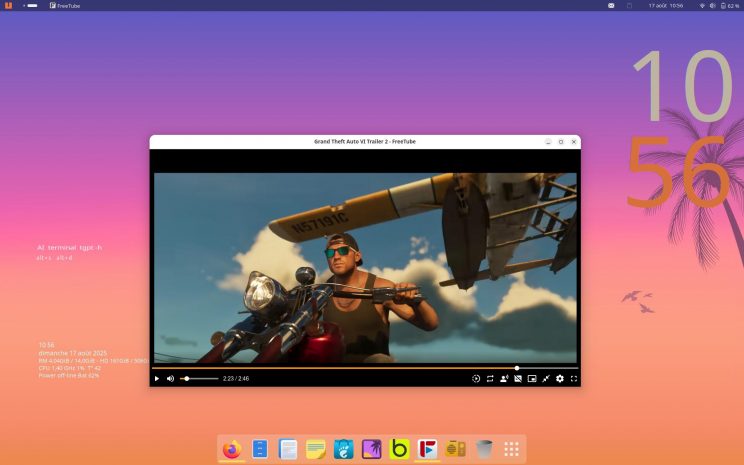Viewport: 744px width, 465px height.
Task: Open the Wi-Fi network indicator
Action: click(702, 6)
